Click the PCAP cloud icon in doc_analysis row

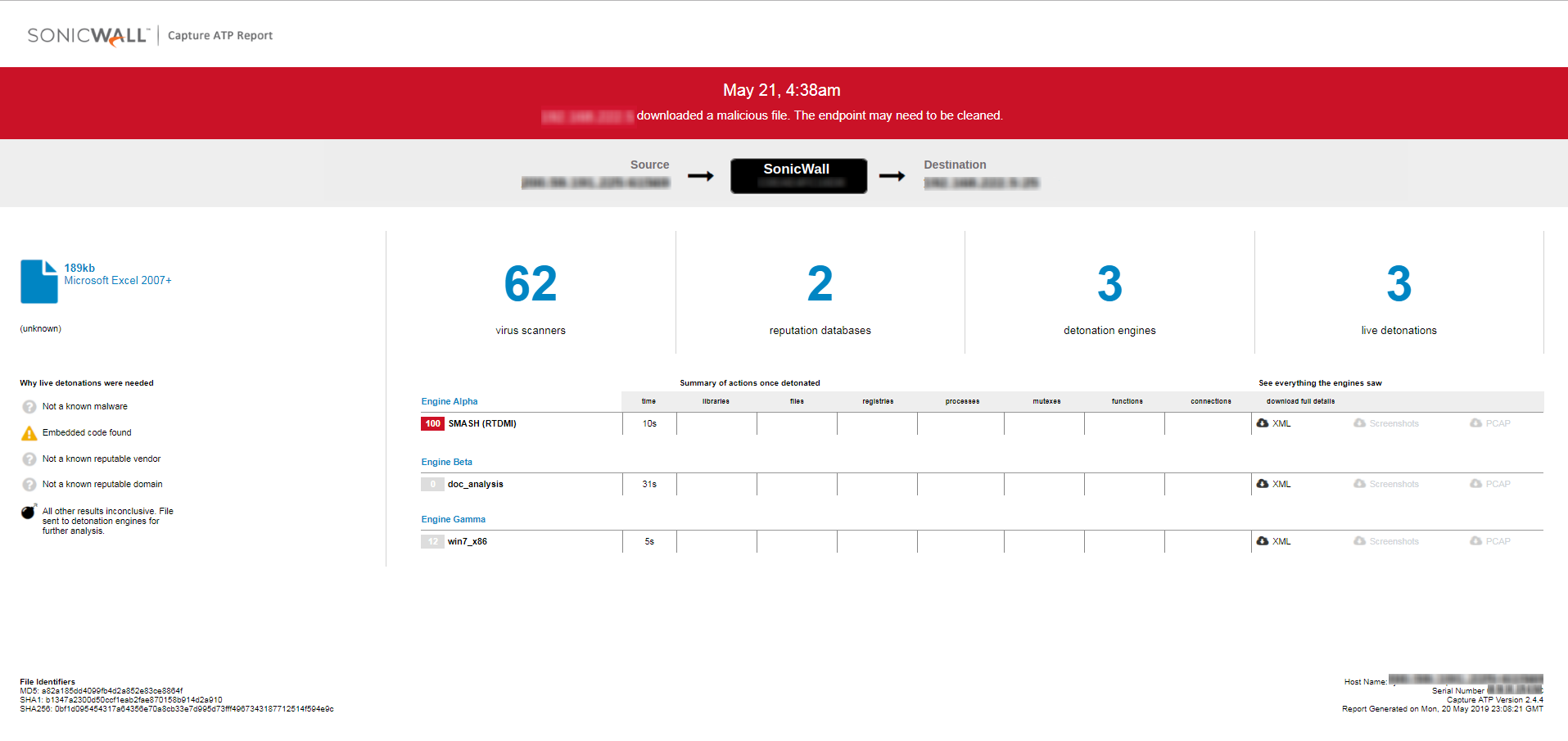coord(1475,484)
